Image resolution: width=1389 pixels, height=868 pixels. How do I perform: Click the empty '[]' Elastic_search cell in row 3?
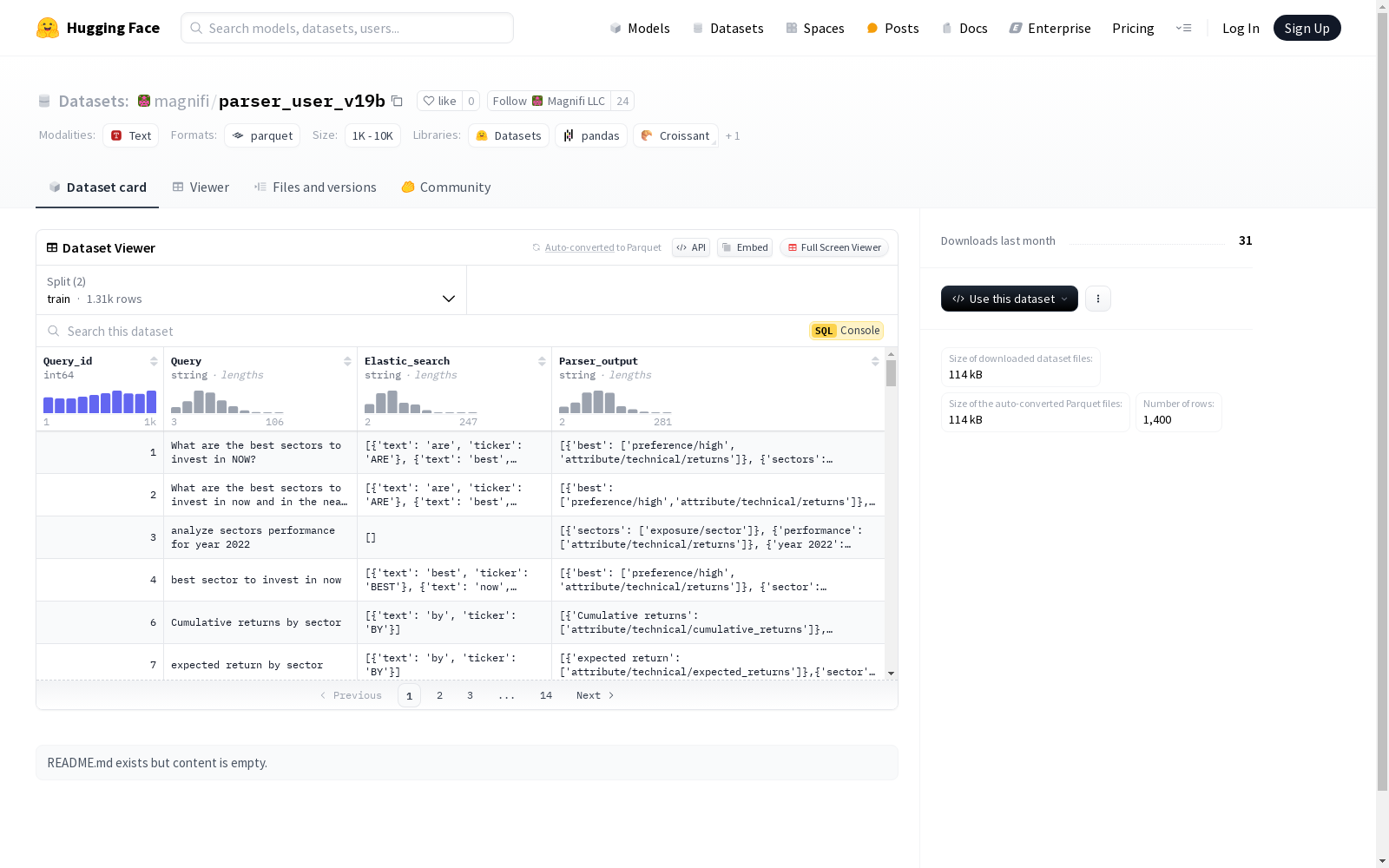click(454, 537)
